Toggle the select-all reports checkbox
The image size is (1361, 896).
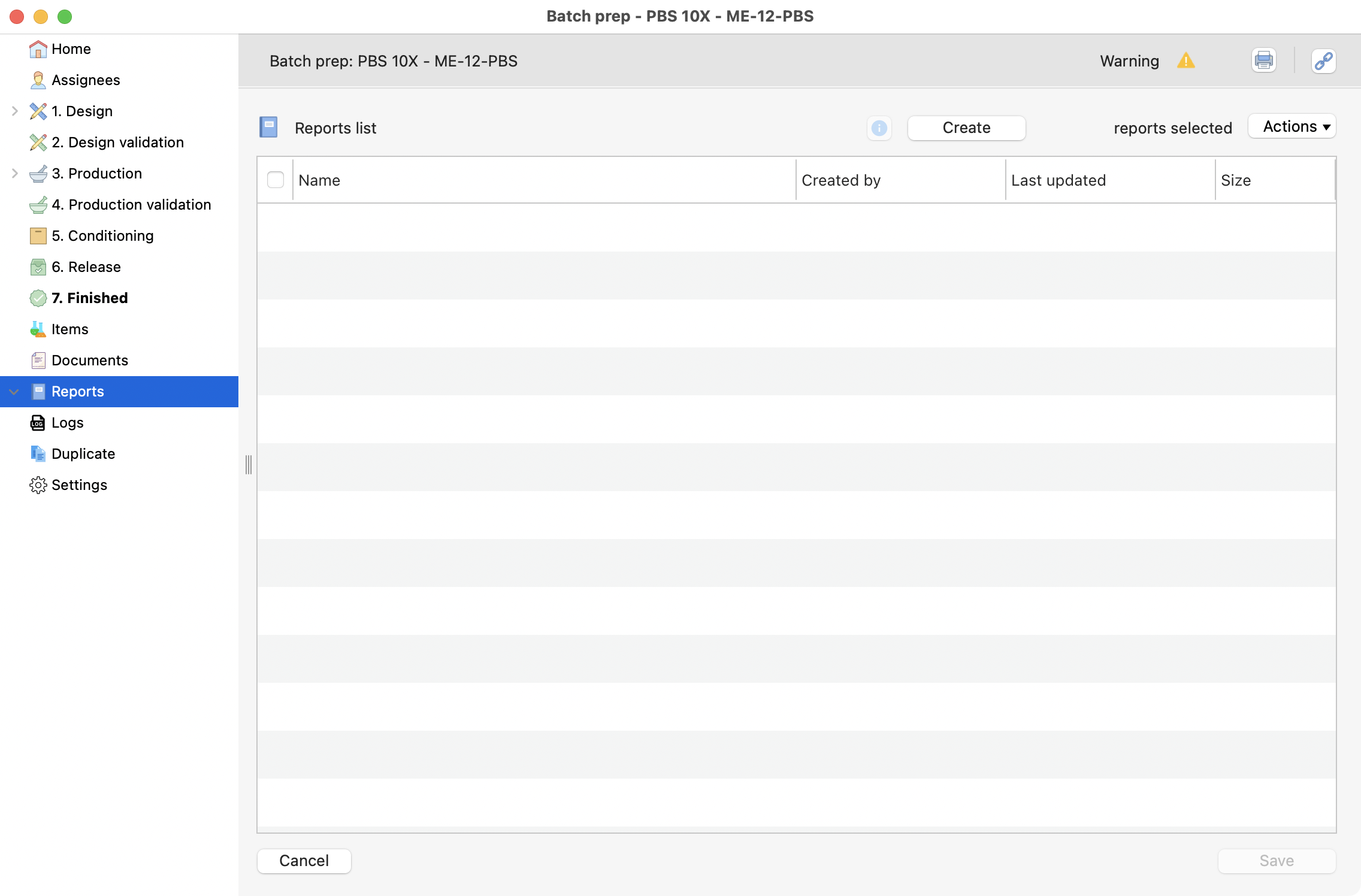point(276,180)
